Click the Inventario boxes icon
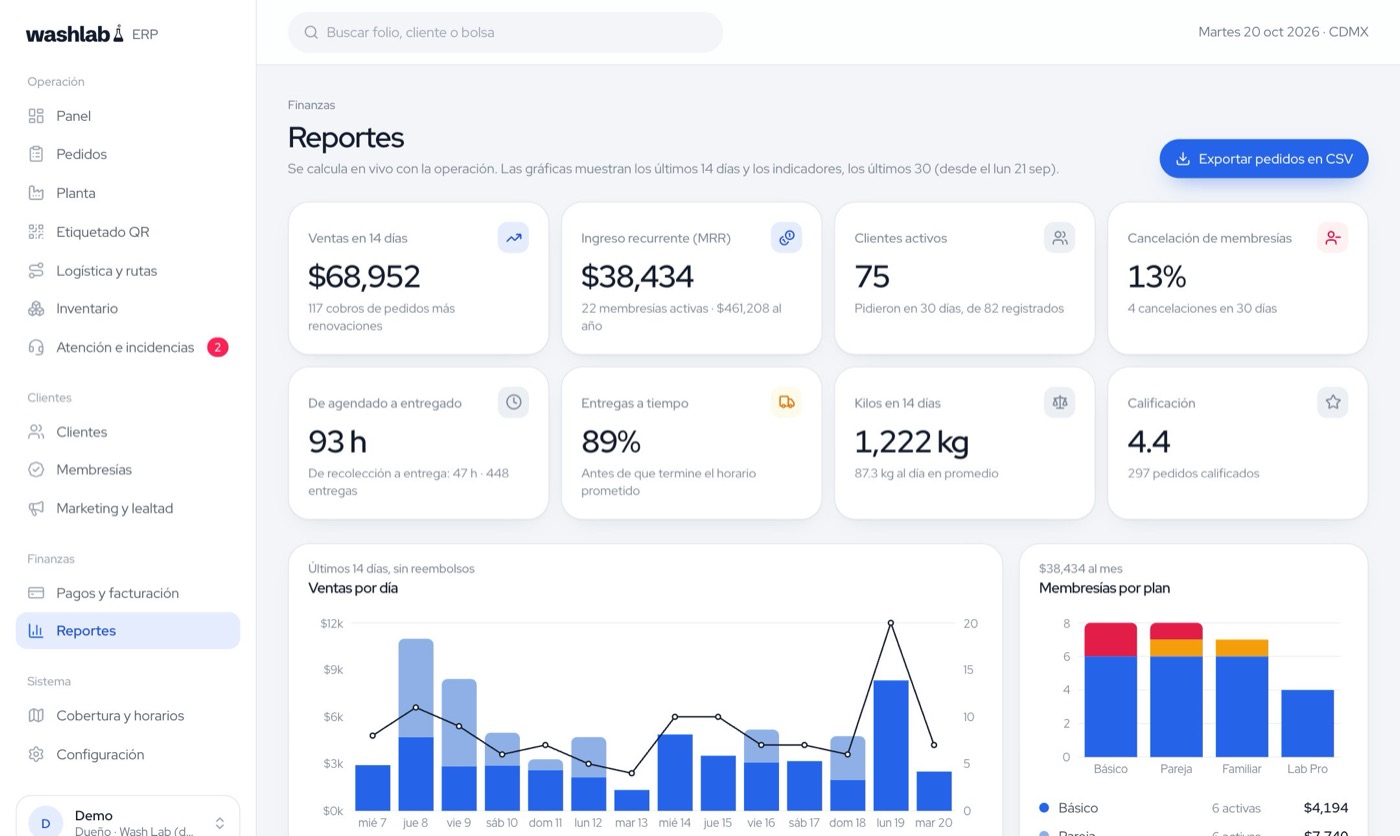 coord(36,309)
